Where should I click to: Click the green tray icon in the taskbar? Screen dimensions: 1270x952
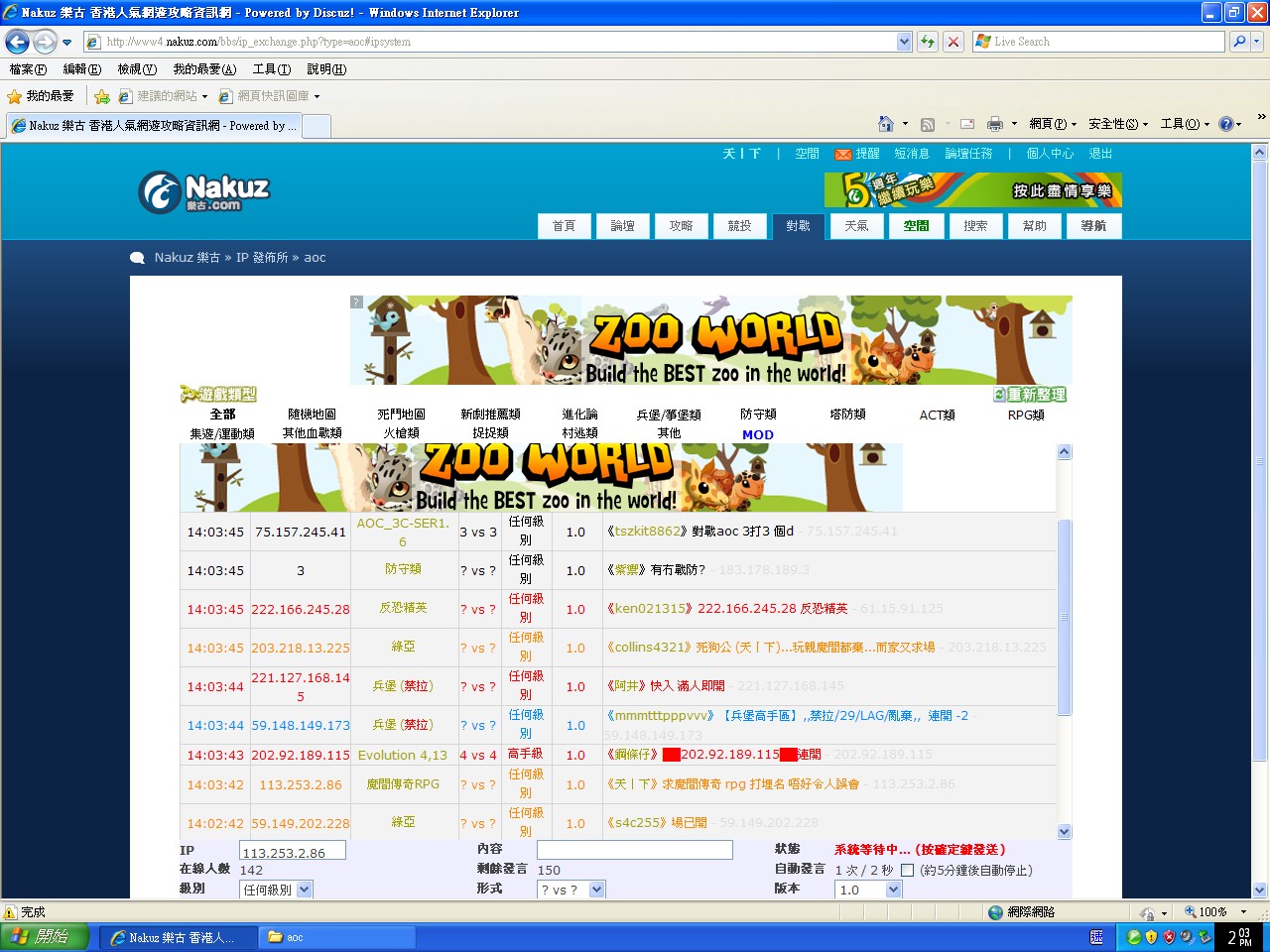point(1134,937)
